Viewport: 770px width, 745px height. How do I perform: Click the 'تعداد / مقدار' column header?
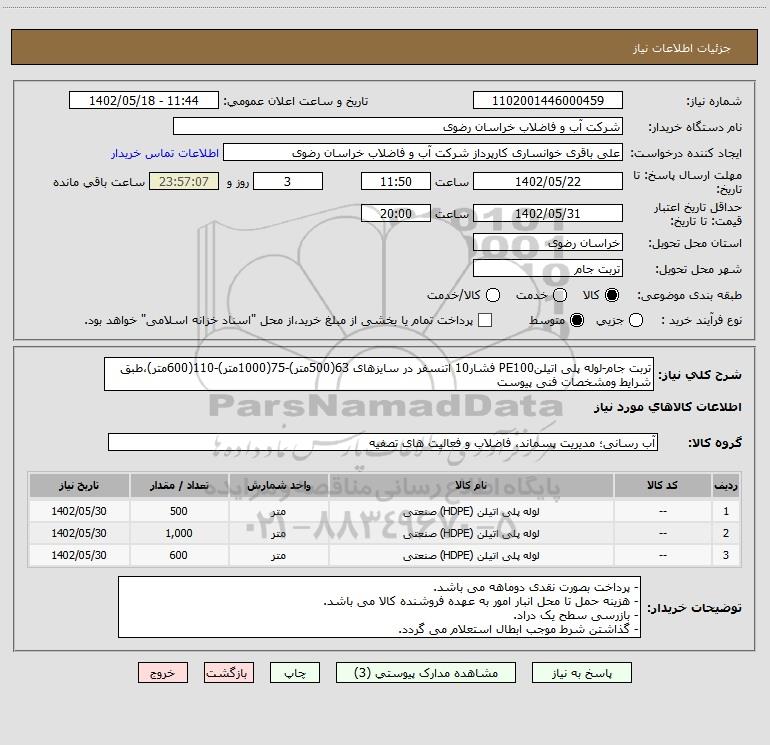coord(179,485)
